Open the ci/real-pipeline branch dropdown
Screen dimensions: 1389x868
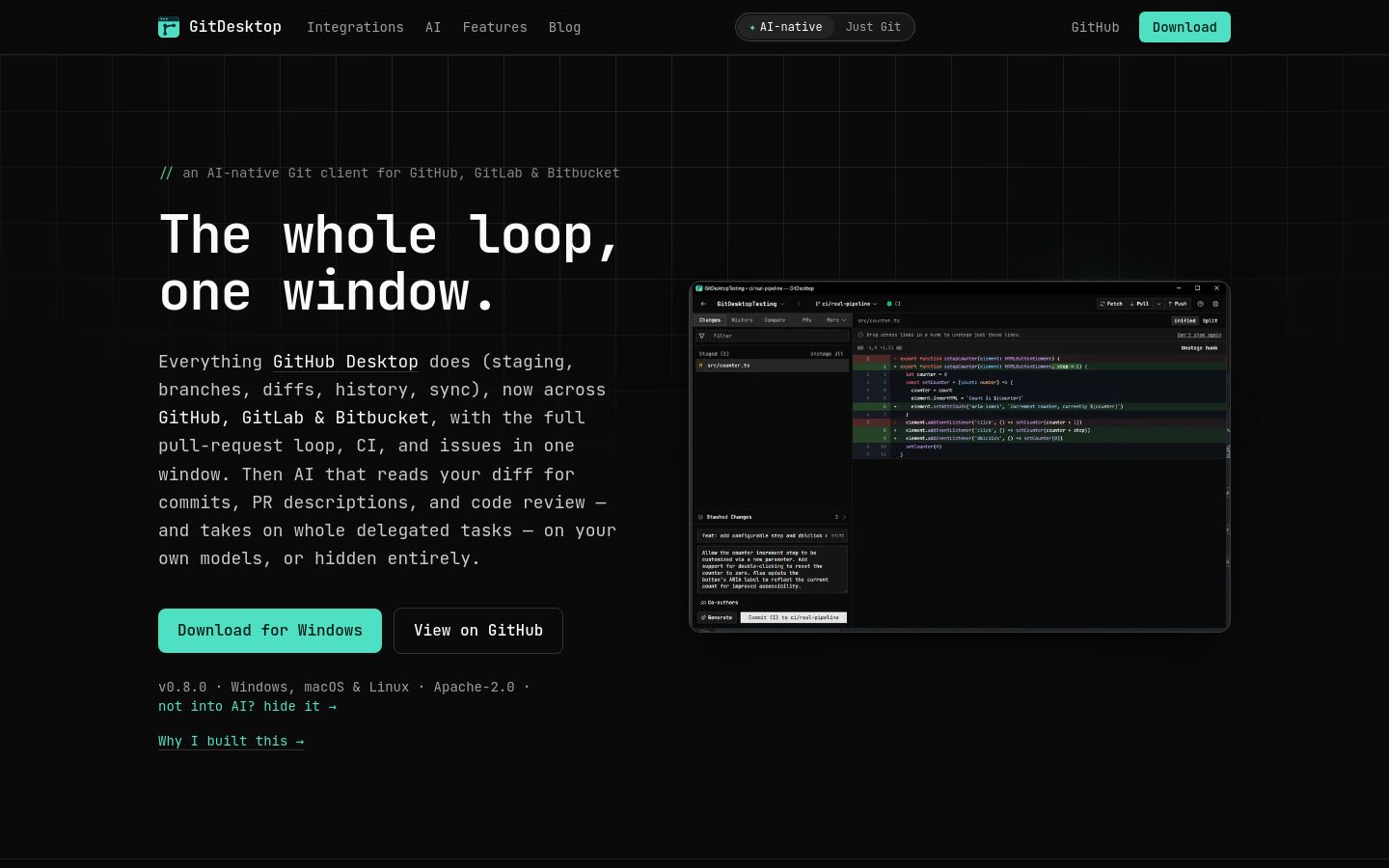click(846, 304)
